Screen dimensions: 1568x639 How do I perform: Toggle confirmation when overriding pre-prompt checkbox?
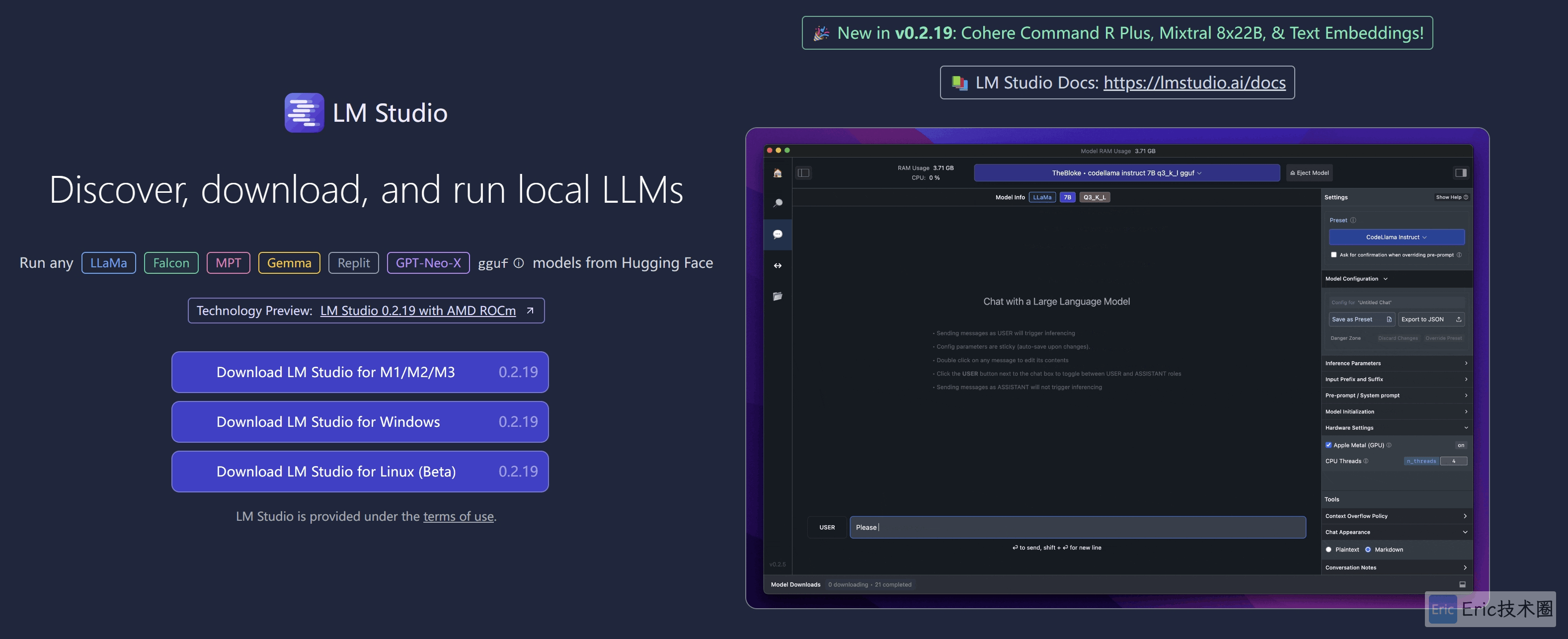click(1333, 255)
